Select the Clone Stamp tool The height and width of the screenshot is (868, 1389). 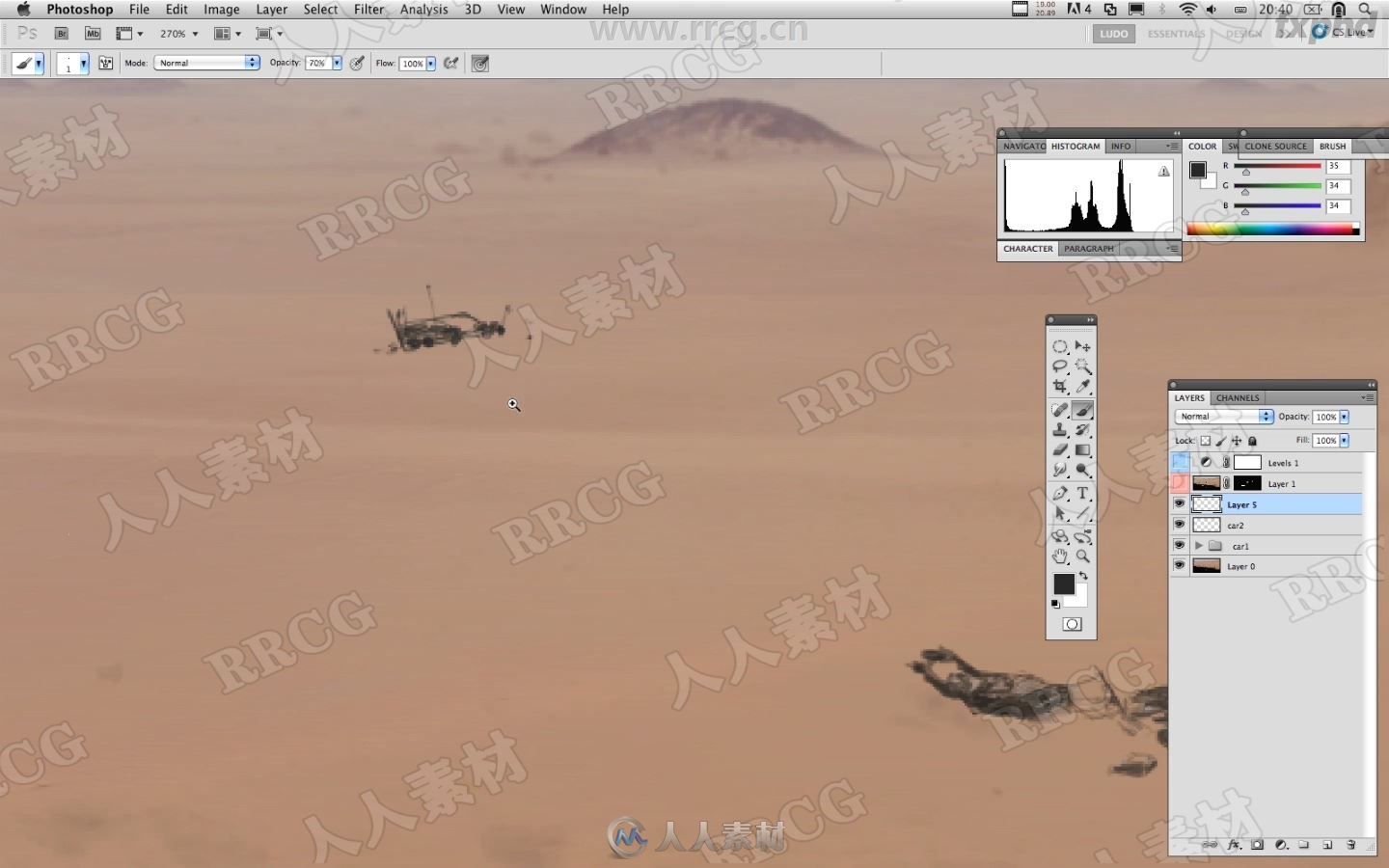(x=1060, y=430)
